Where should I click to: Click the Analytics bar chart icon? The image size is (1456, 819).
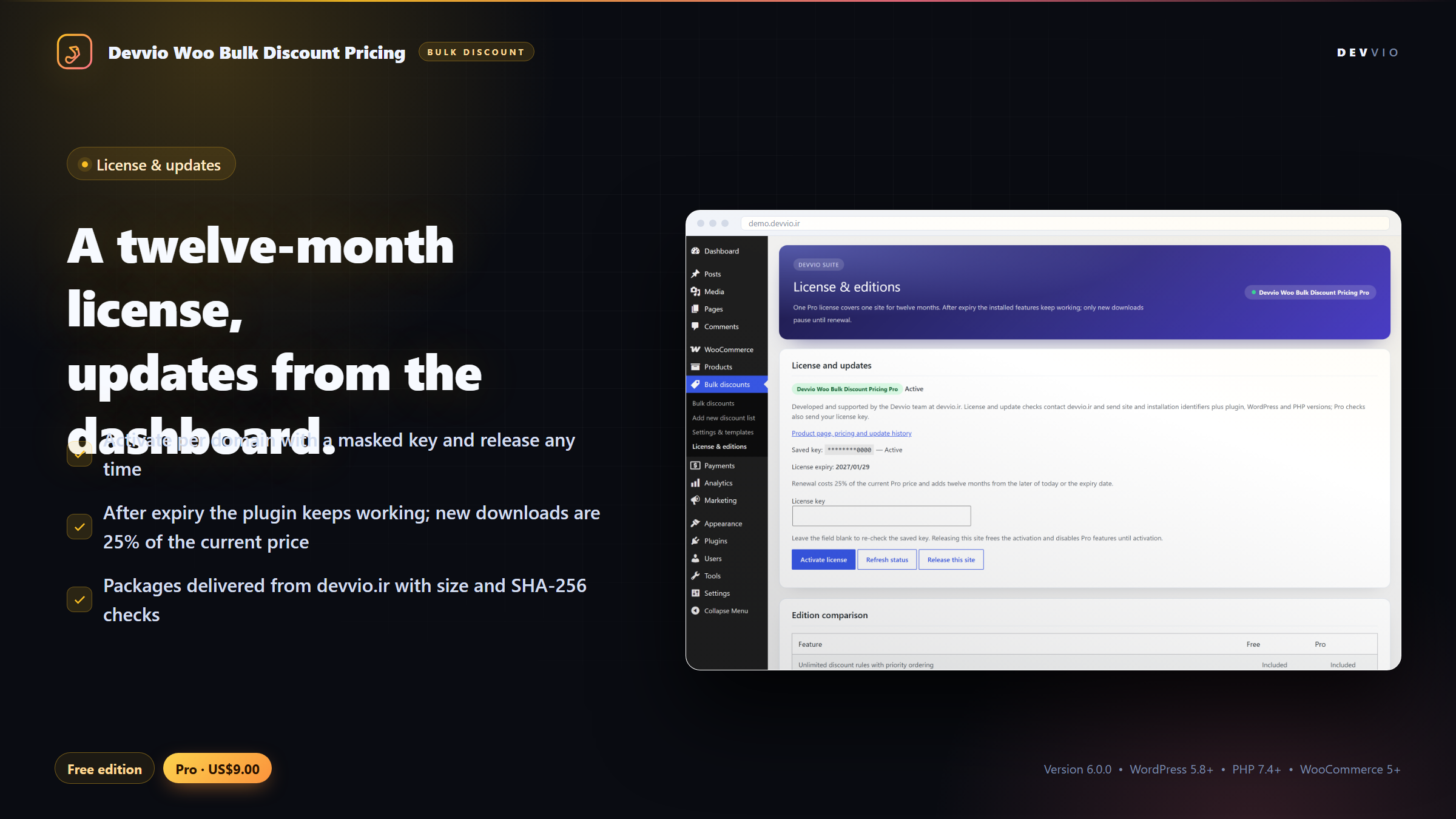click(x=695, y=484)
